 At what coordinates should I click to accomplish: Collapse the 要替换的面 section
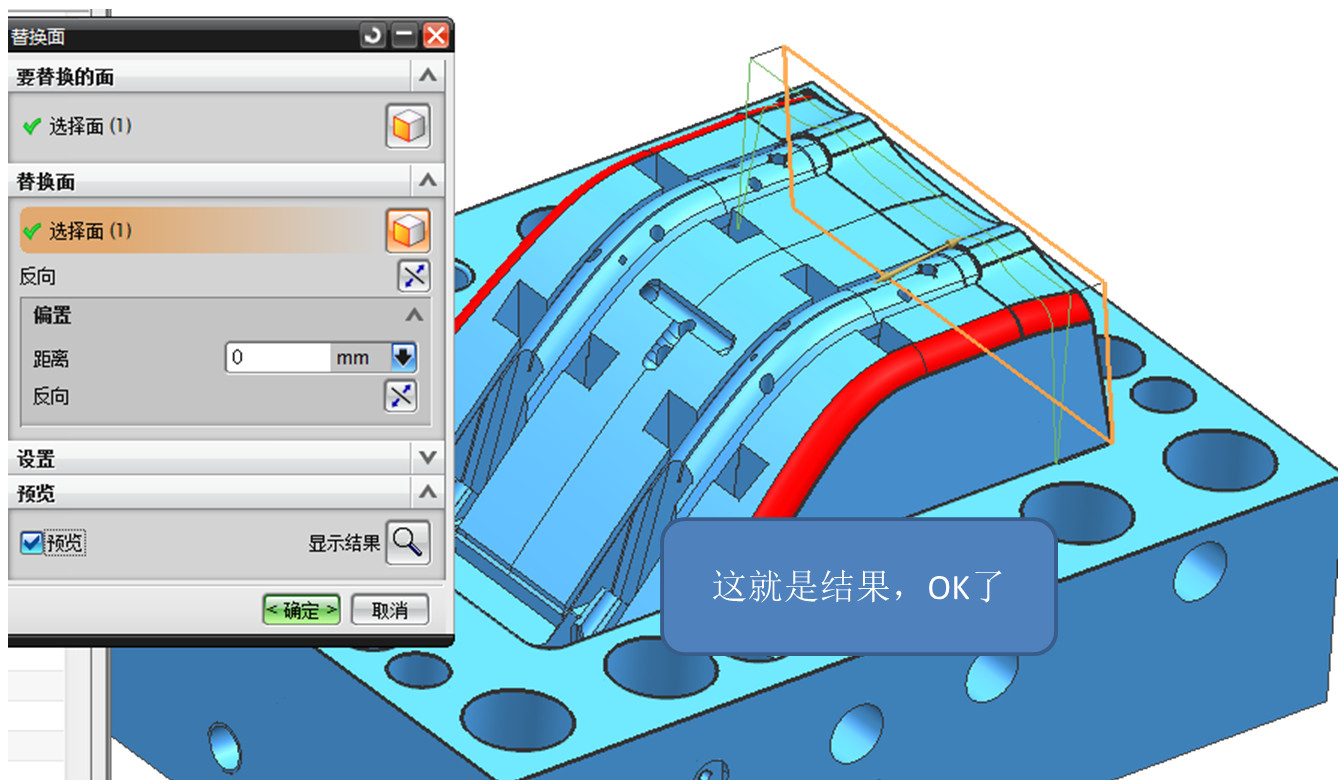coord(427,76)
